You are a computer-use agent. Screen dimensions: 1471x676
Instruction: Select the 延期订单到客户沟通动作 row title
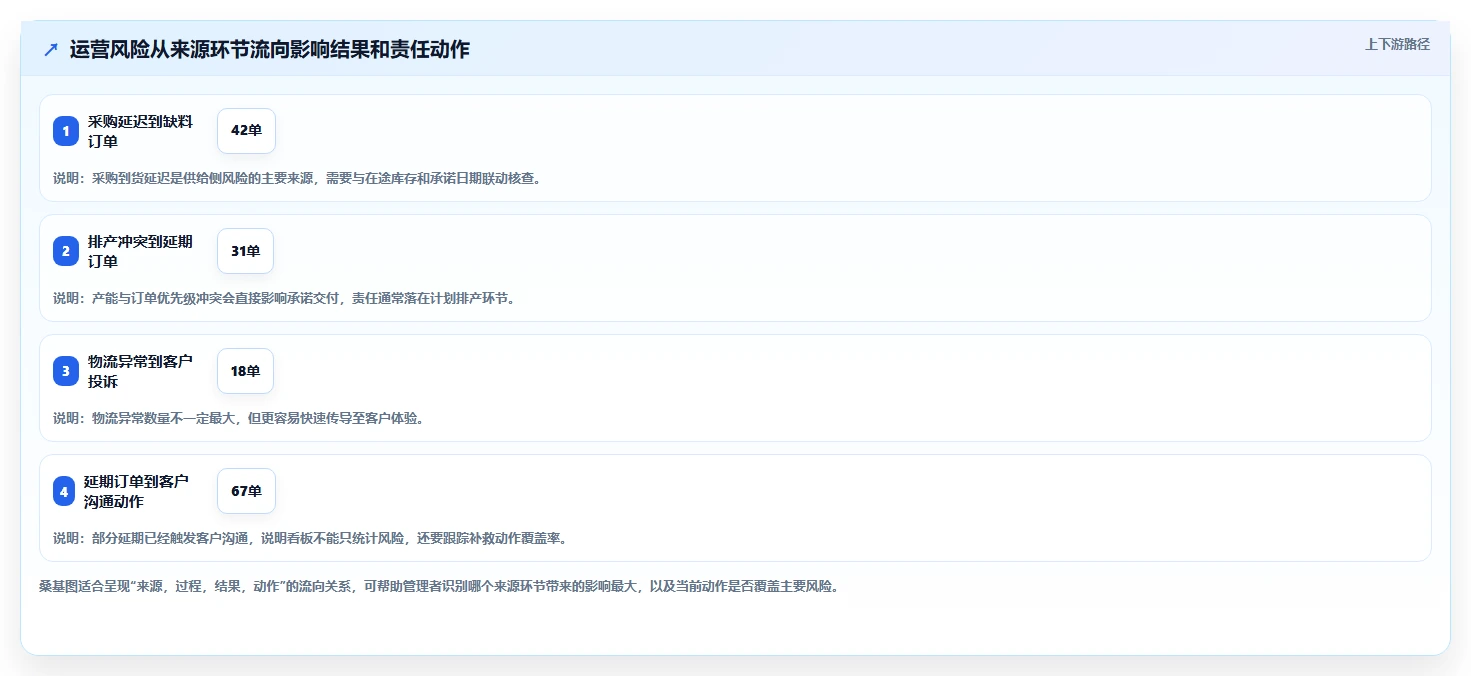136,491
